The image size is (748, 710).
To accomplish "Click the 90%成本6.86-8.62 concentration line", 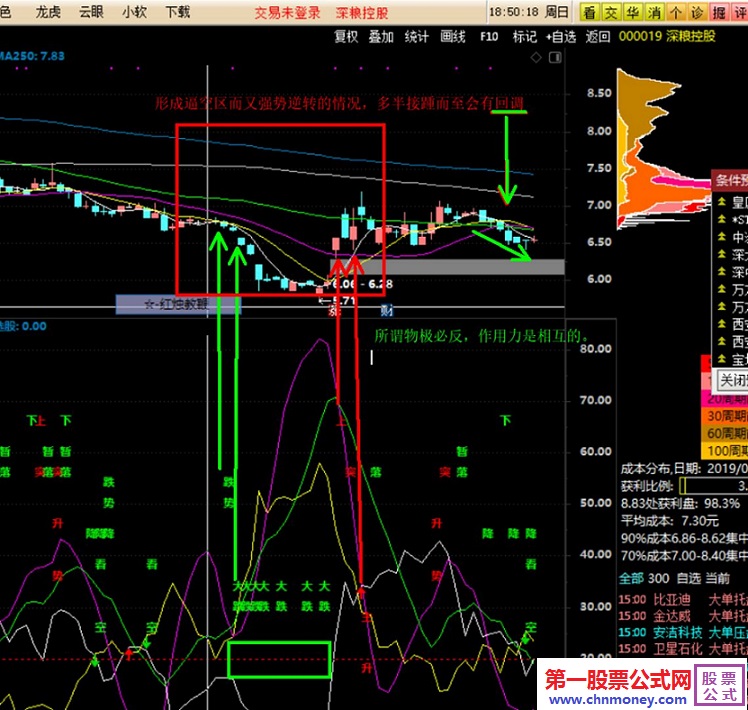I will tap(684, 538).
